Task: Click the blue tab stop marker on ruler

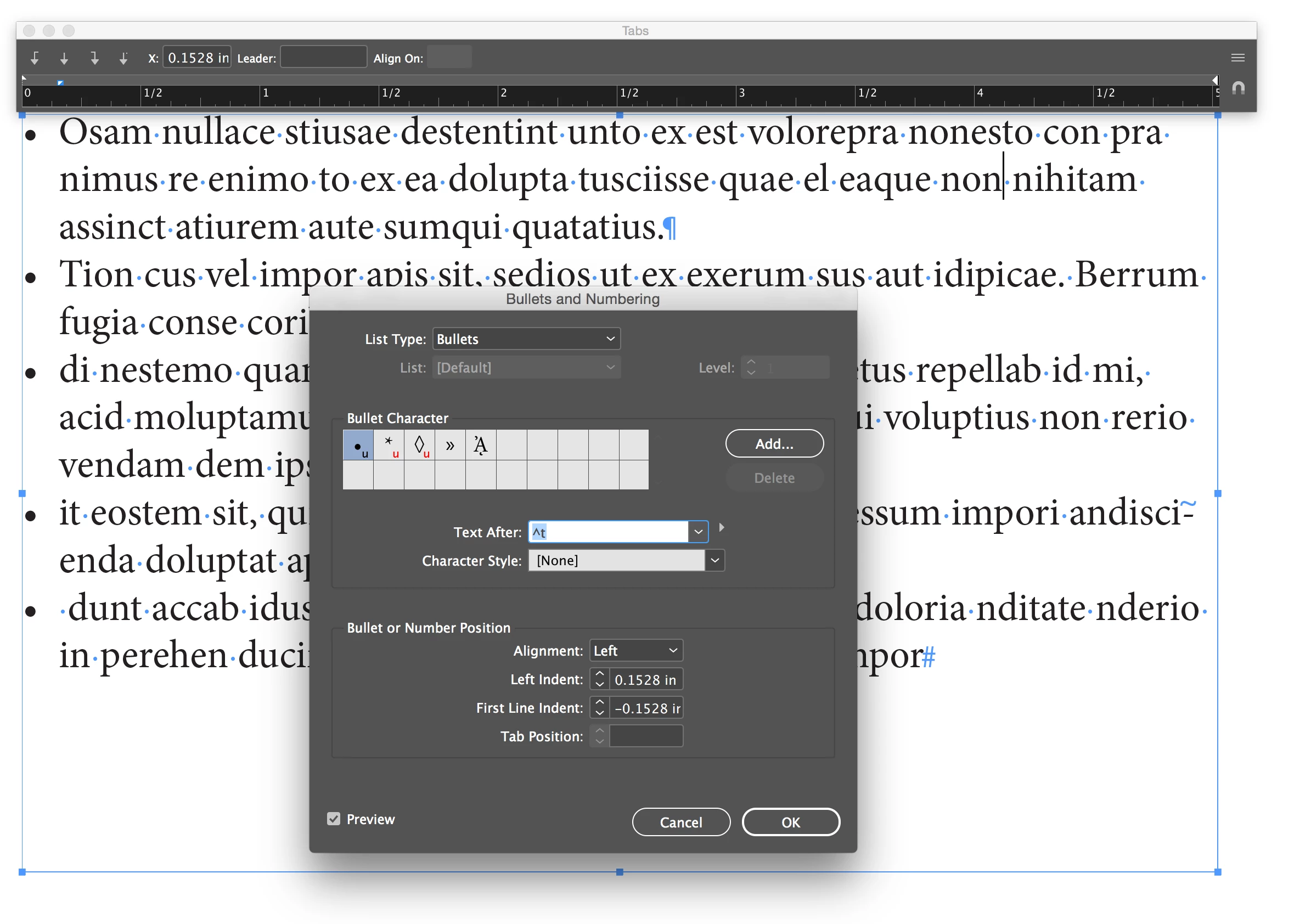Action: click(x=60, y=83)
